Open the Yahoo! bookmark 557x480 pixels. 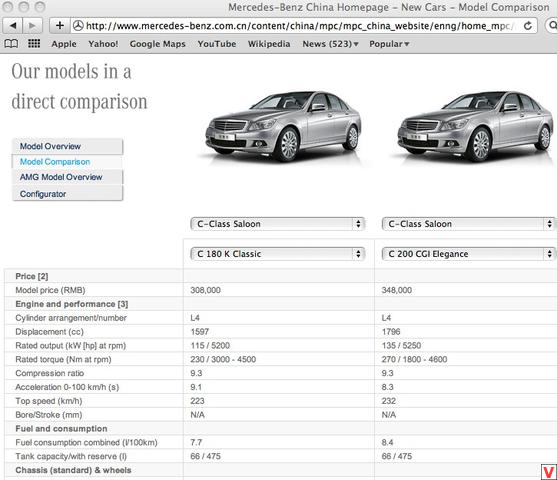point(103,44)
